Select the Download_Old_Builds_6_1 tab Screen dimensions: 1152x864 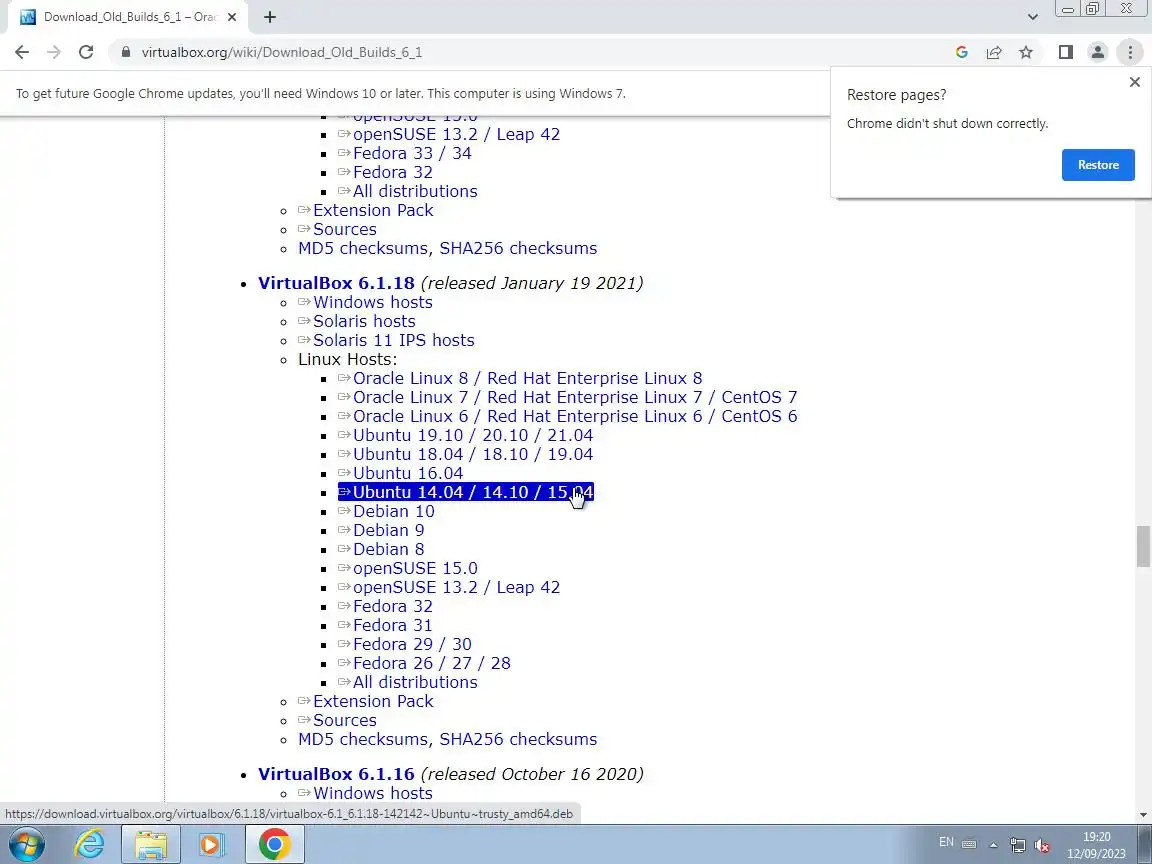click(x=129, y=17)
